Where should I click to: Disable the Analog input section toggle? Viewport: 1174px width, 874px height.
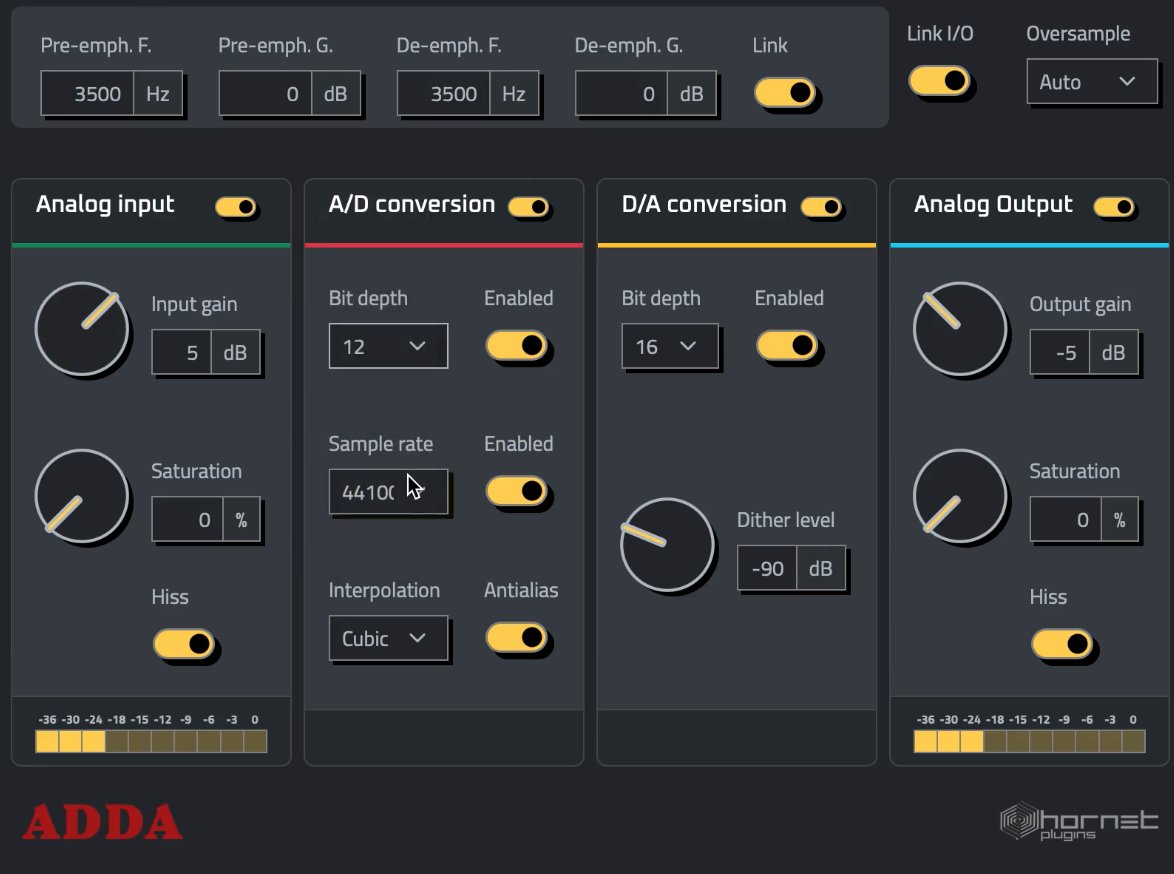[236, 207]
